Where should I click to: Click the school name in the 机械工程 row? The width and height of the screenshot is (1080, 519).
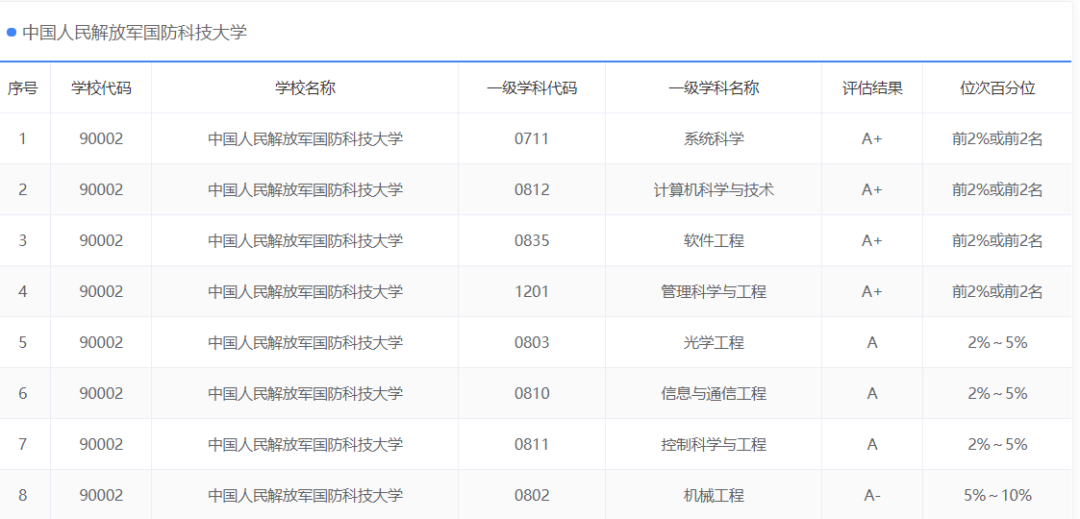point(305,496)
